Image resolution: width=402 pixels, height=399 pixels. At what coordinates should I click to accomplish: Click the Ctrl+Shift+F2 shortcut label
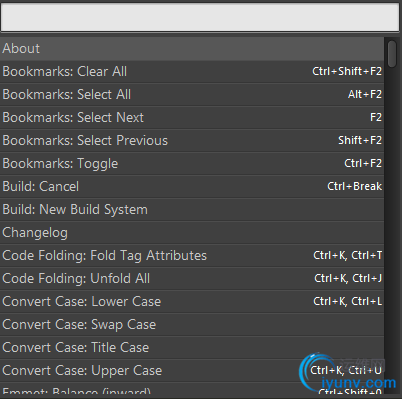[x=347, y=71]
